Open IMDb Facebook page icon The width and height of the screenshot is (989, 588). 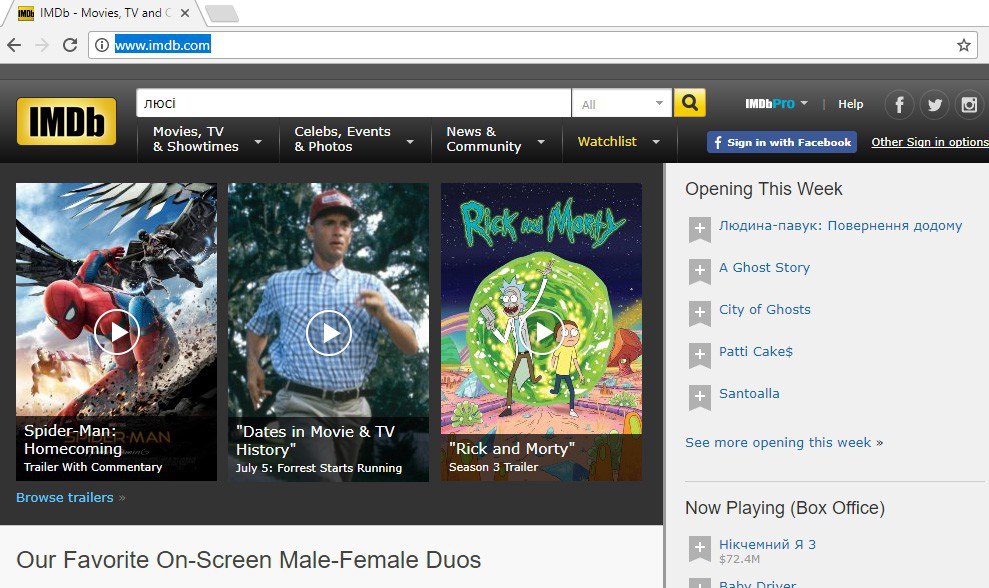899,104
